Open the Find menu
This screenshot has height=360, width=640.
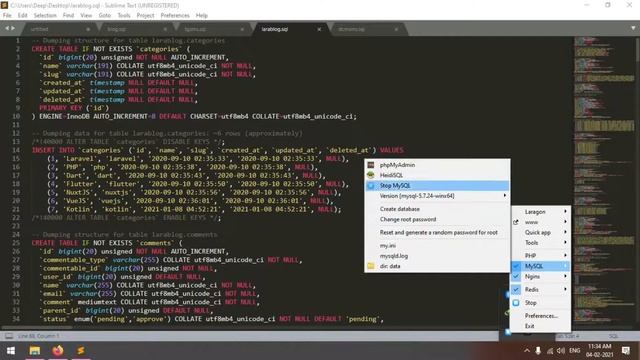pos(68,16)
